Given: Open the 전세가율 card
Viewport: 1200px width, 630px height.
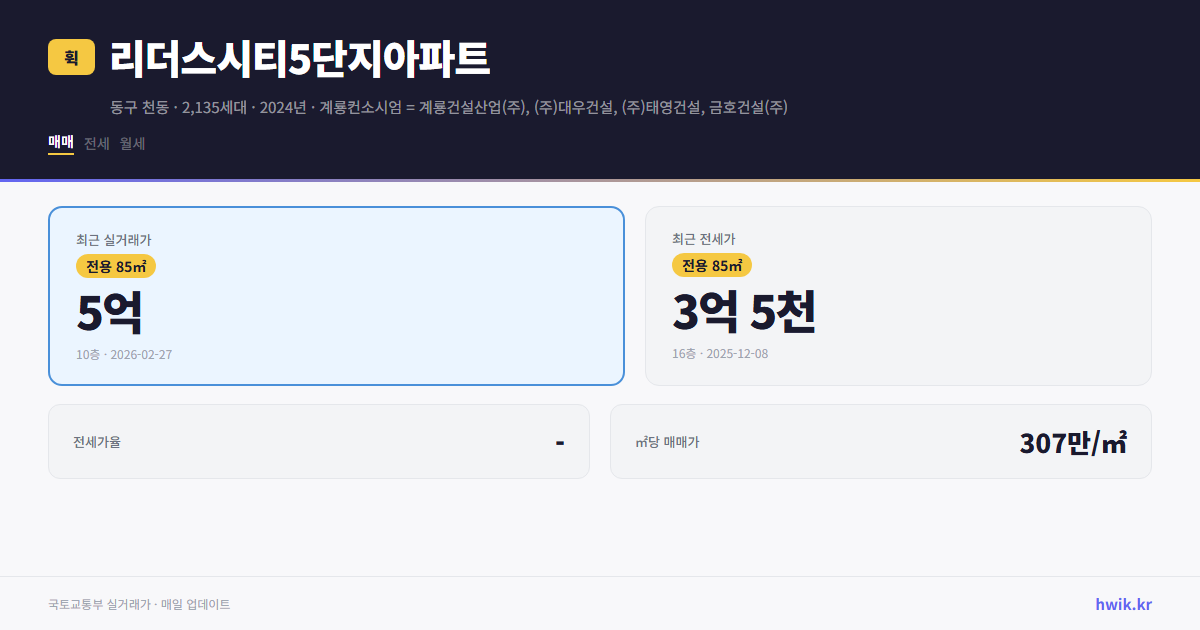Looking at the screenshot, I should (319, 441).
